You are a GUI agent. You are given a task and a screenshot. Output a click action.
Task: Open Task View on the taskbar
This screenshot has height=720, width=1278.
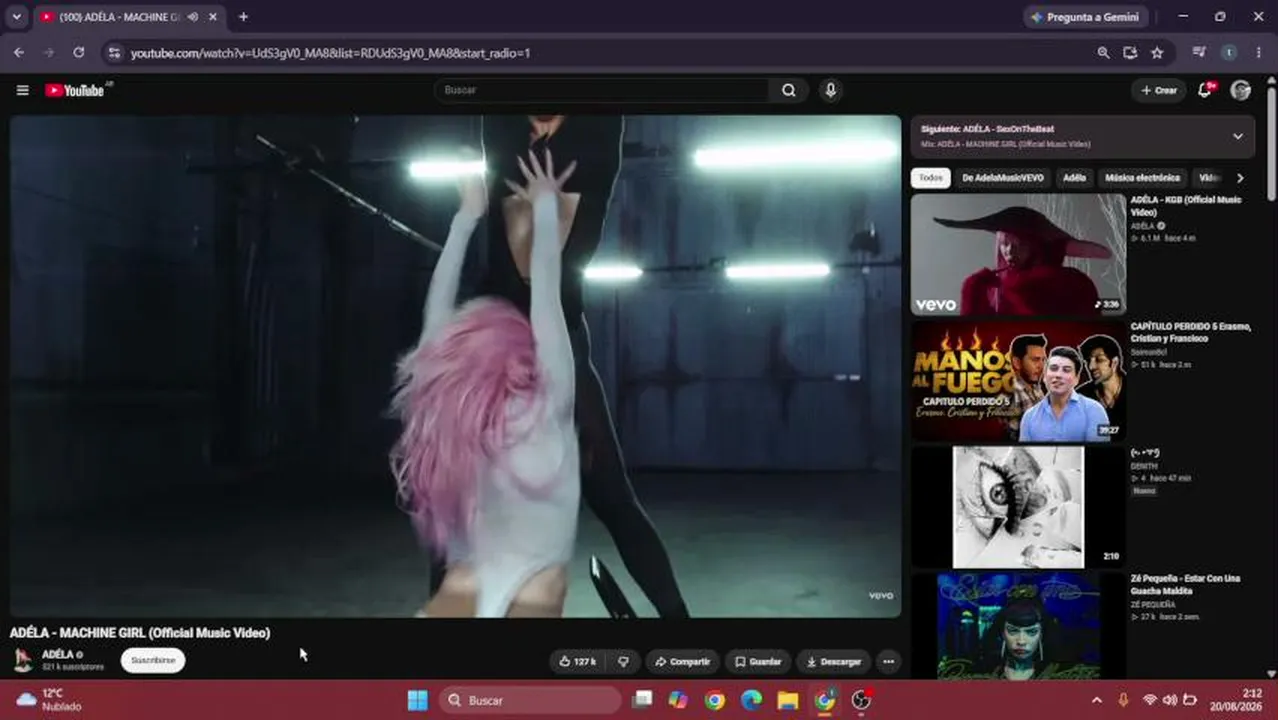(x=642, y=700)
